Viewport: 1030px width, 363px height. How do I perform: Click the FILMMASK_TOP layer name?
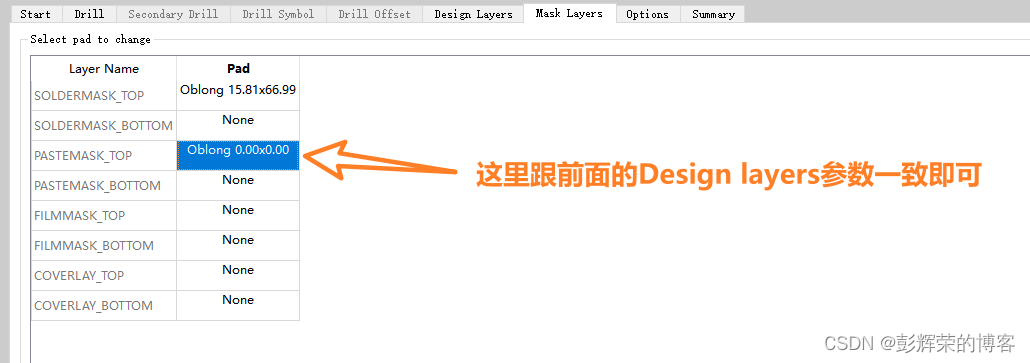coord(79,215)
